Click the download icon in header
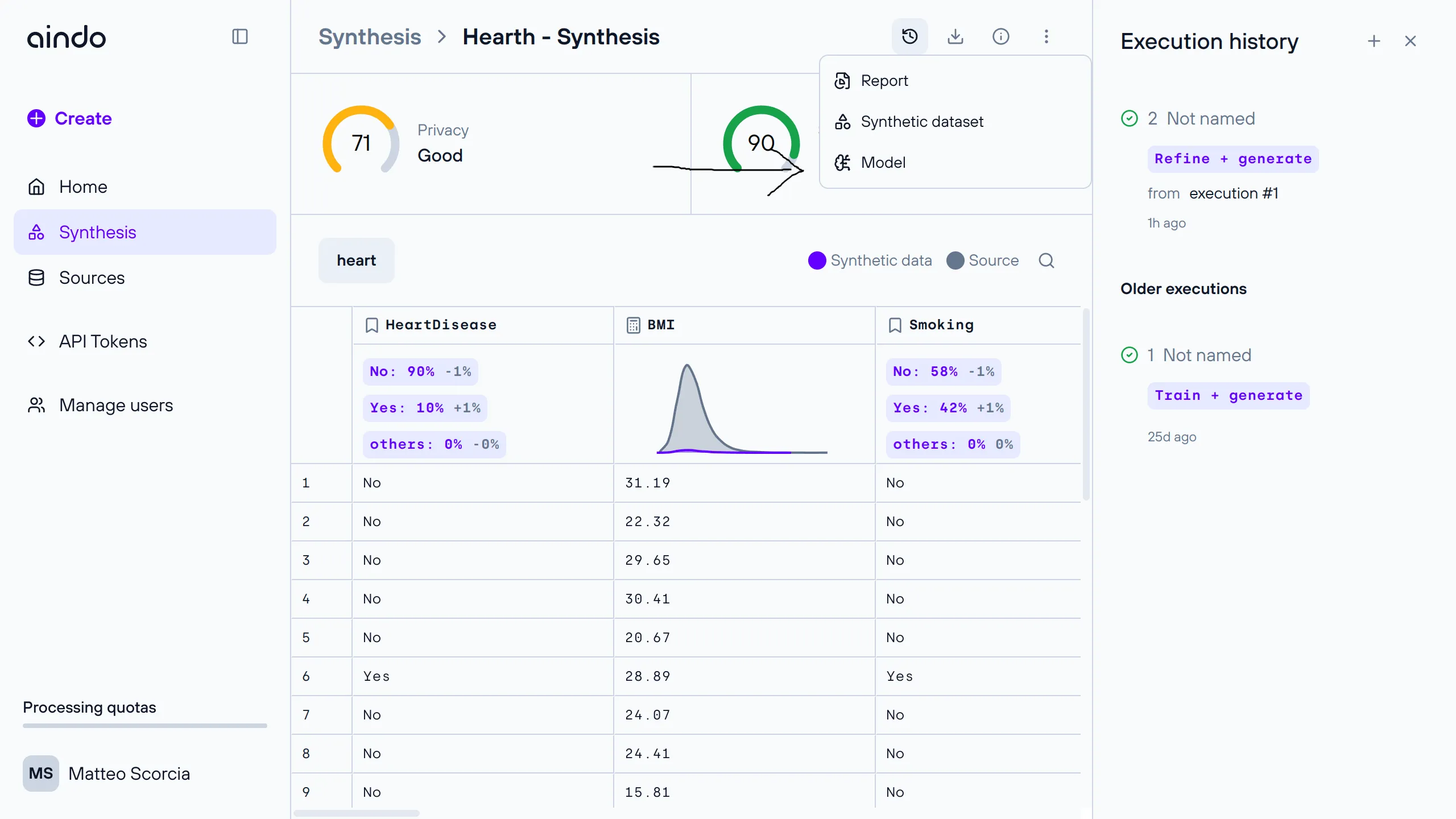 (x=955, y=37)
